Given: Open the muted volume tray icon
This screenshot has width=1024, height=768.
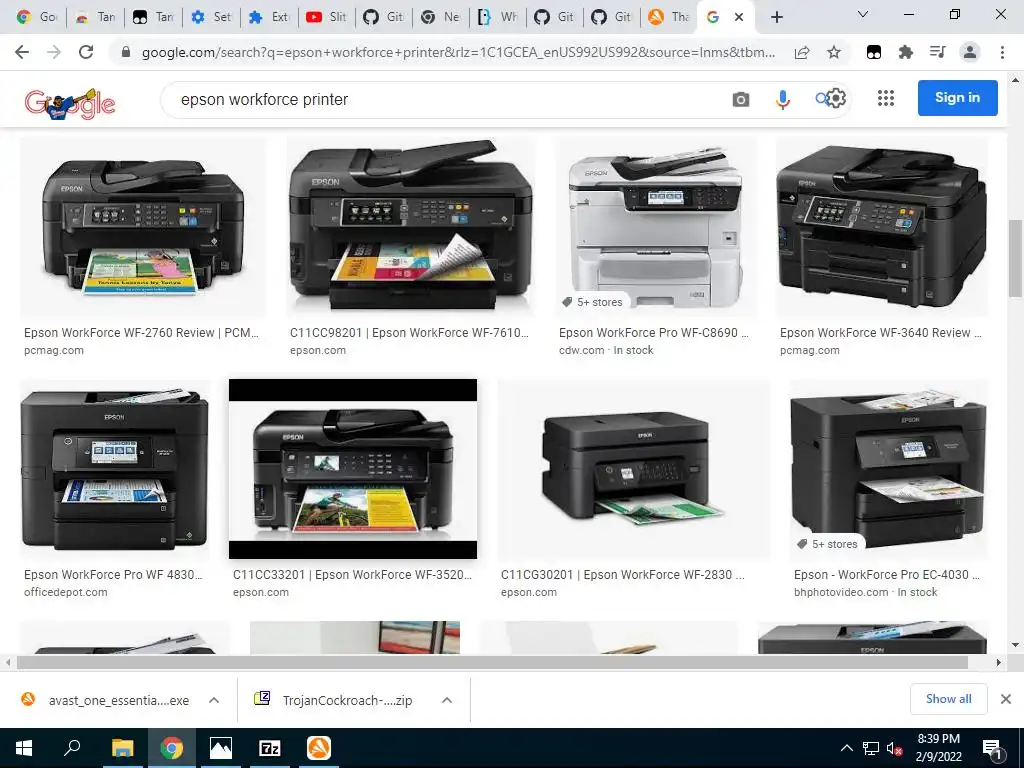Looking at the screenshot, I should pos(894,748).
